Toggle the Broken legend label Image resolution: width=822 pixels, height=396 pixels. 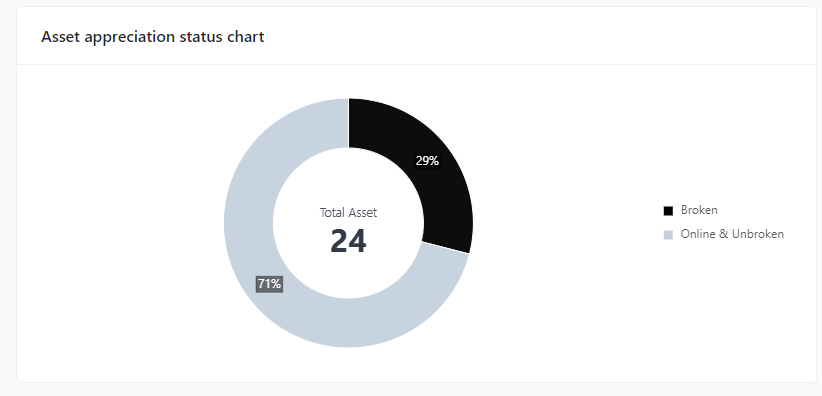coord(699,210)
